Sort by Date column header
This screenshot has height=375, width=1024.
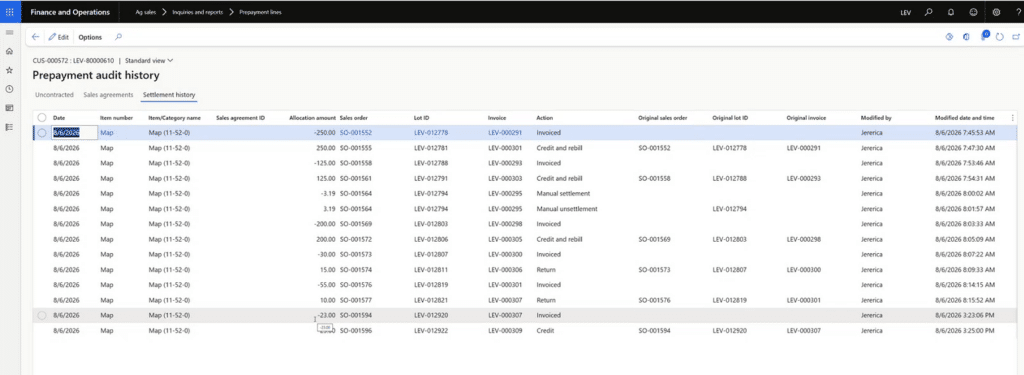59,118
